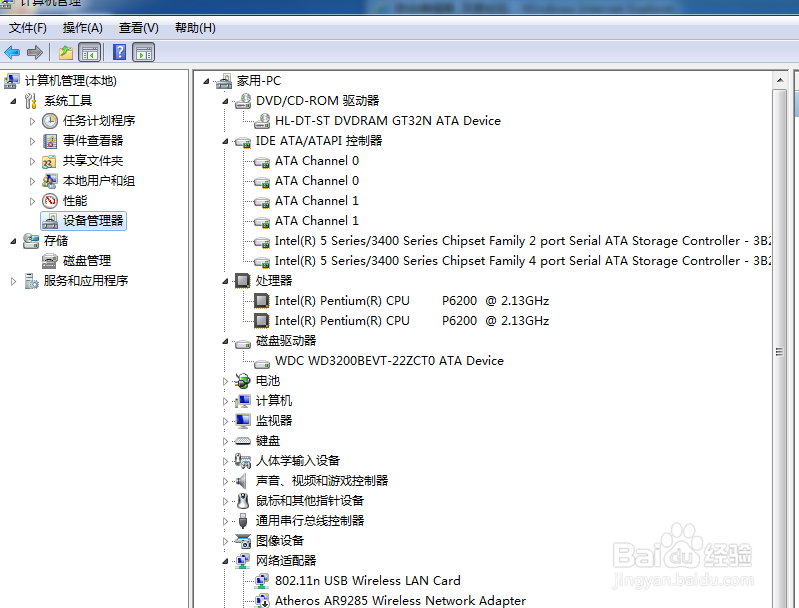This screenshot has width=799, height=608.
Task: Click the 共享文件夹 icon
Action: click(49, 161)
